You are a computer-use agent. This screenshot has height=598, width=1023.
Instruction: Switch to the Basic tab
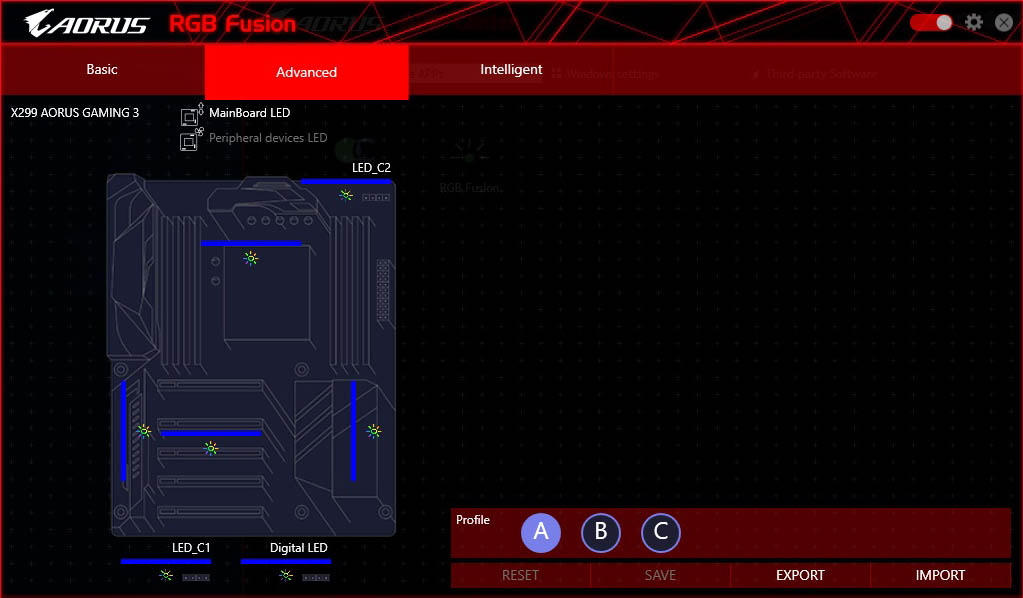tap(102, 70)
